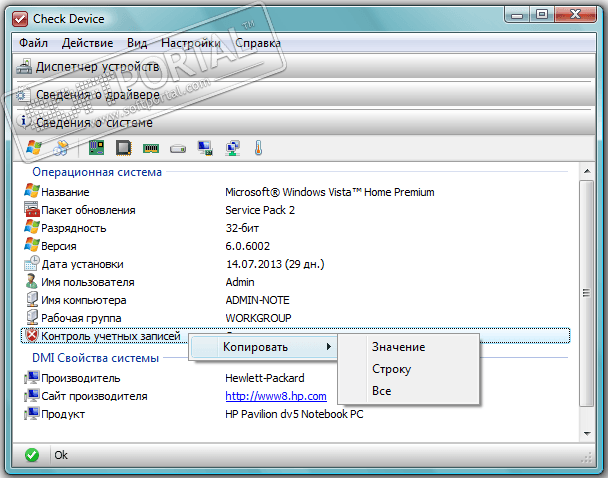
Task: Click the value 6.0.6002
Action: pos(247,246)
